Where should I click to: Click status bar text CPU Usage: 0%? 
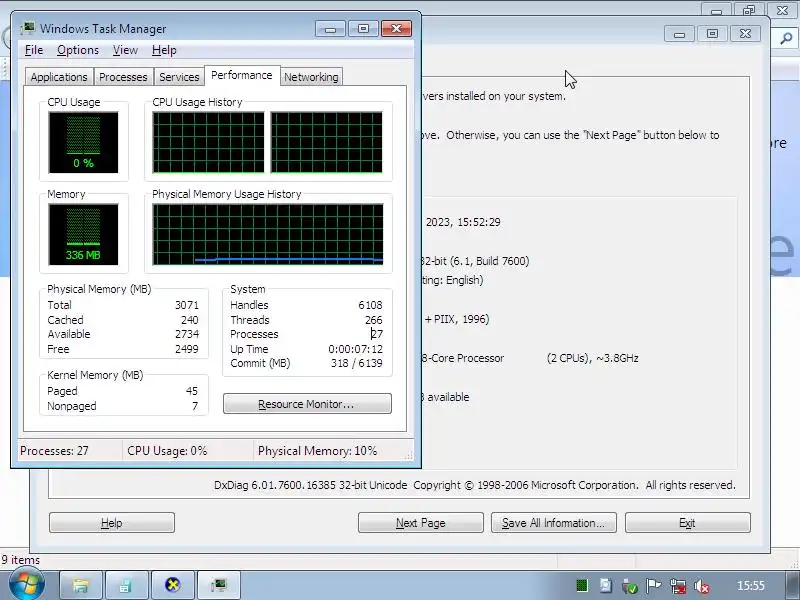click(167, 451)
